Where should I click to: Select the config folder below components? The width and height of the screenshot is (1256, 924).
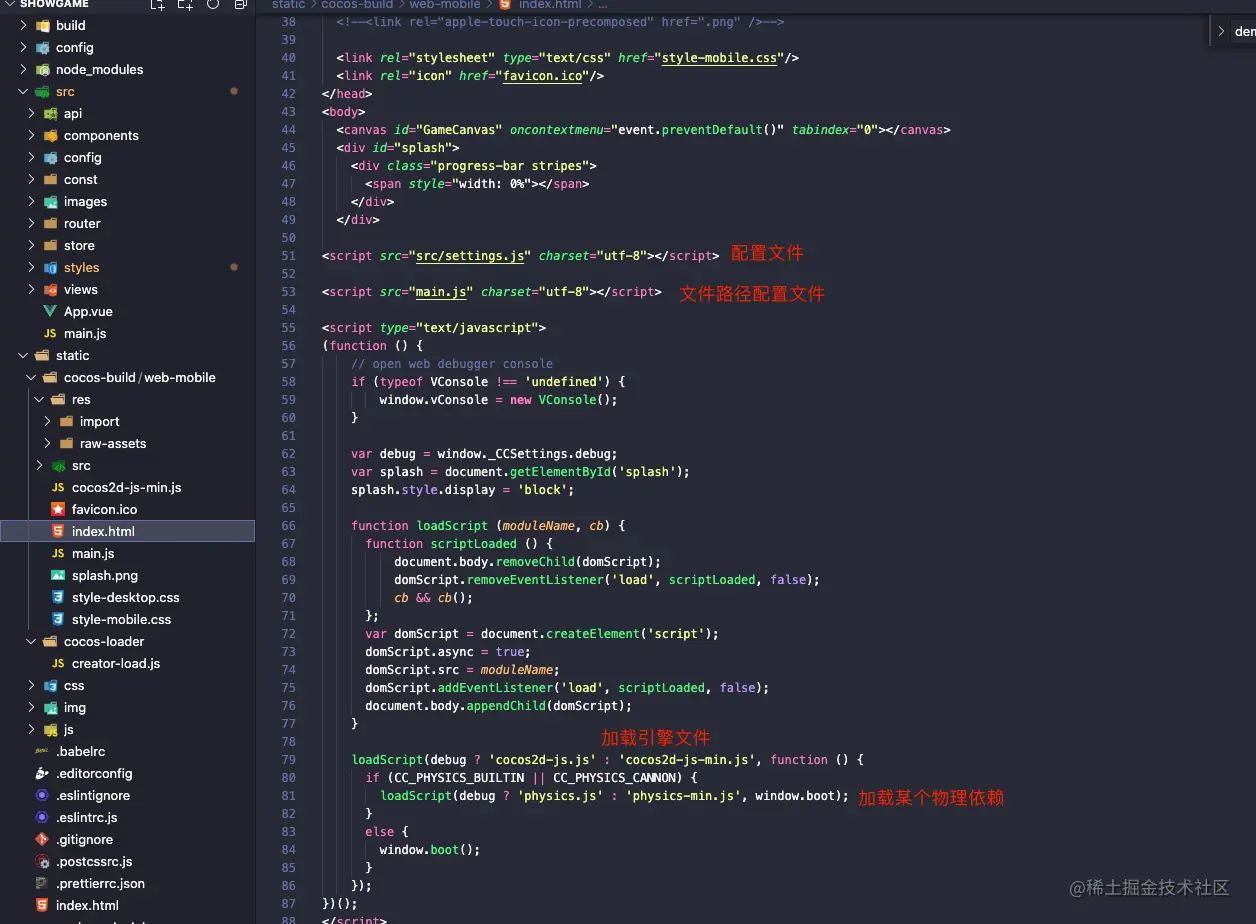(127, 157)
